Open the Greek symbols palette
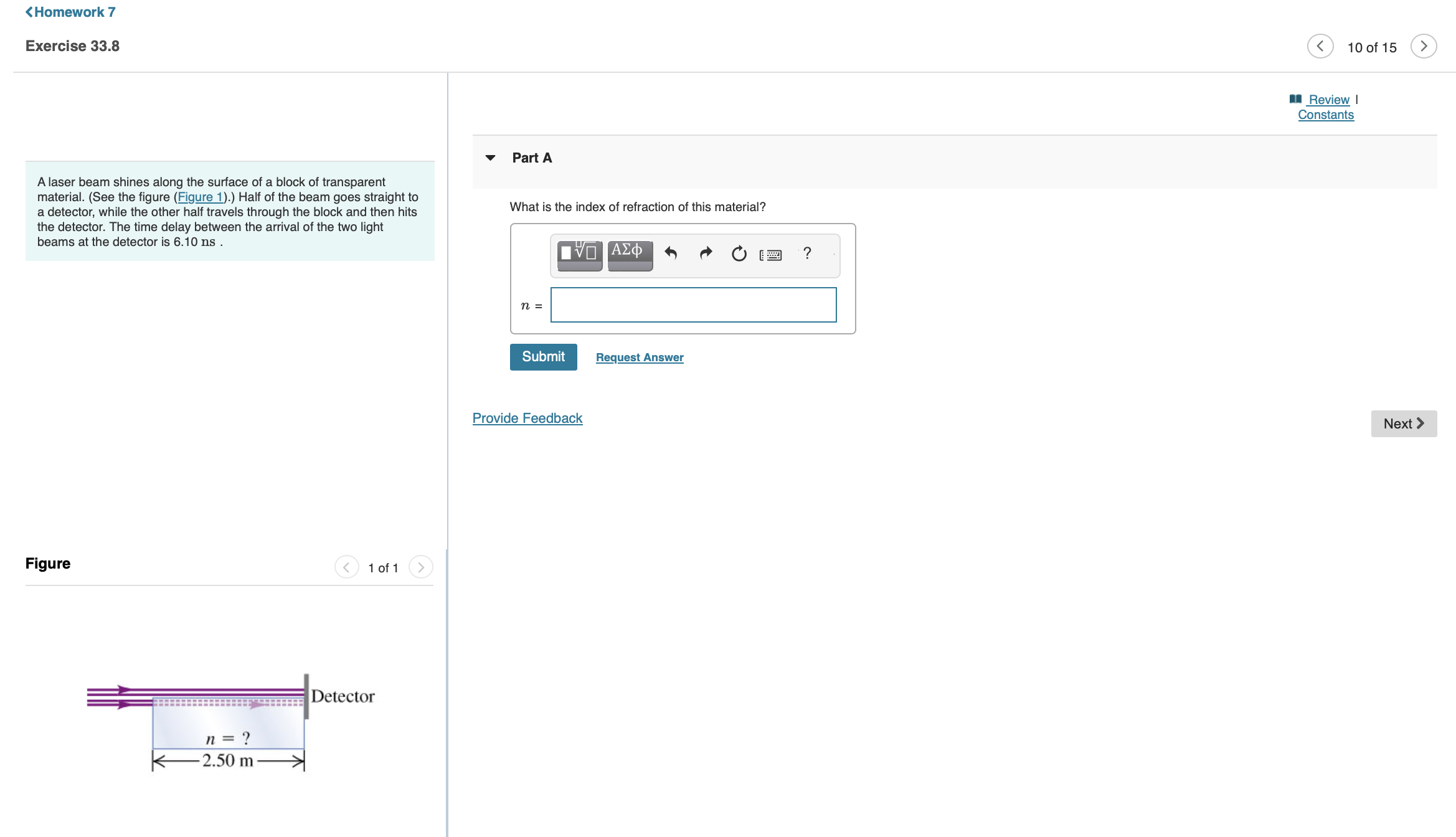 630,254
